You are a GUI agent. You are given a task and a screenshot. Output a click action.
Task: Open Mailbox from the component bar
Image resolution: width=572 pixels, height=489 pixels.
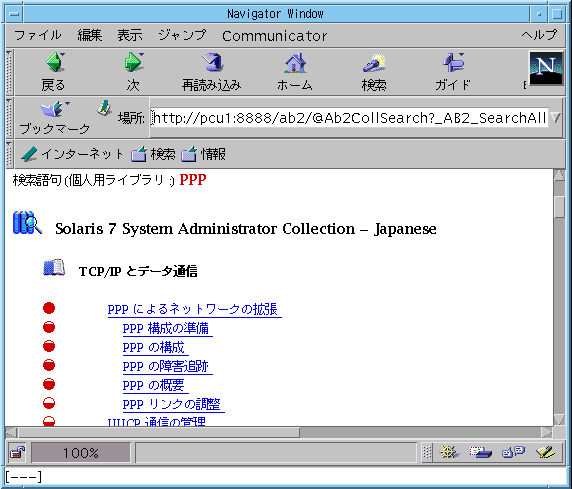click(x=480, y=453)
